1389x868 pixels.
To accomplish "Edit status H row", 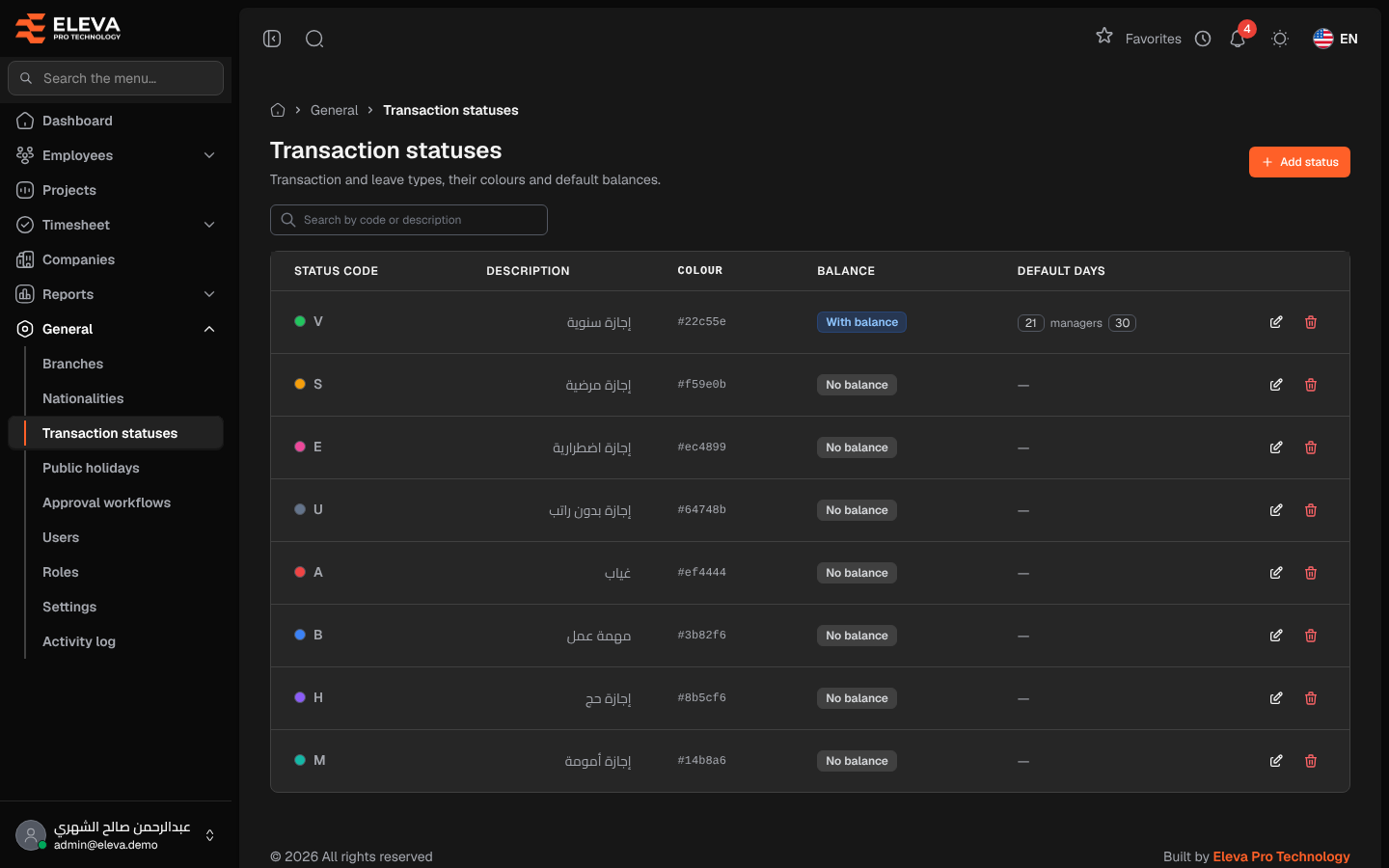I will pyautogui.click(x=1276, y=698).
